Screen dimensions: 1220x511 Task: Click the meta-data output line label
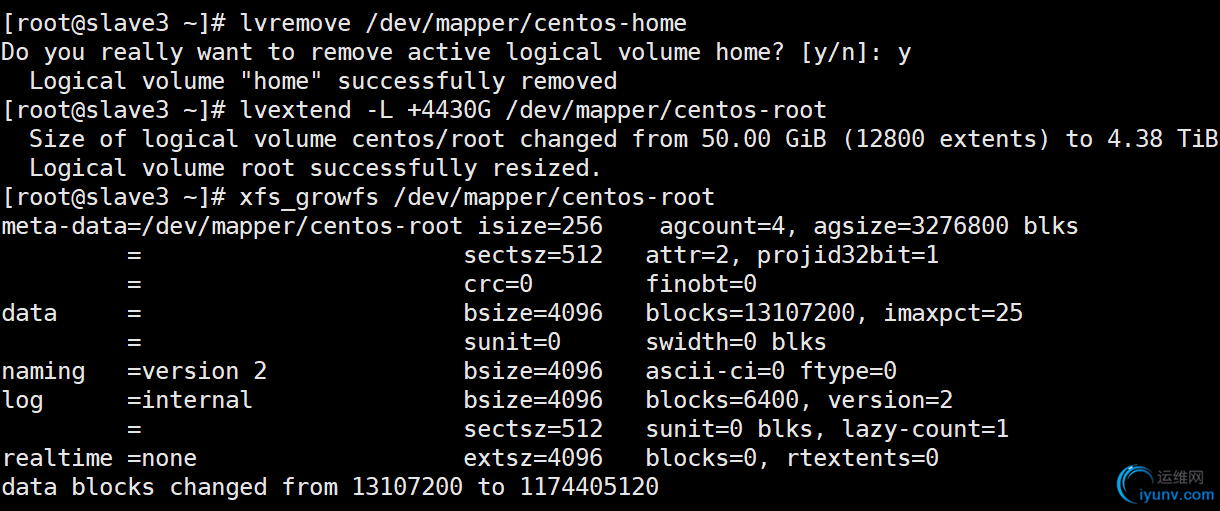pos(65,225)
